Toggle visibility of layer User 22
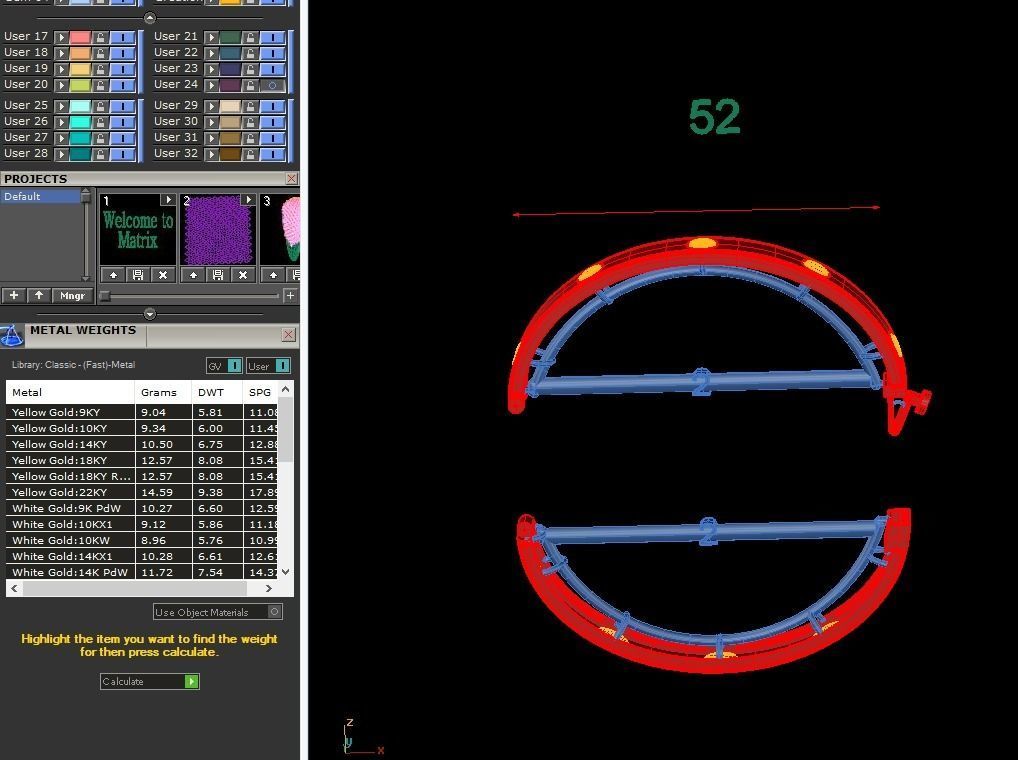The height and width of the screenshot is (760, 1018). (272, 53)
